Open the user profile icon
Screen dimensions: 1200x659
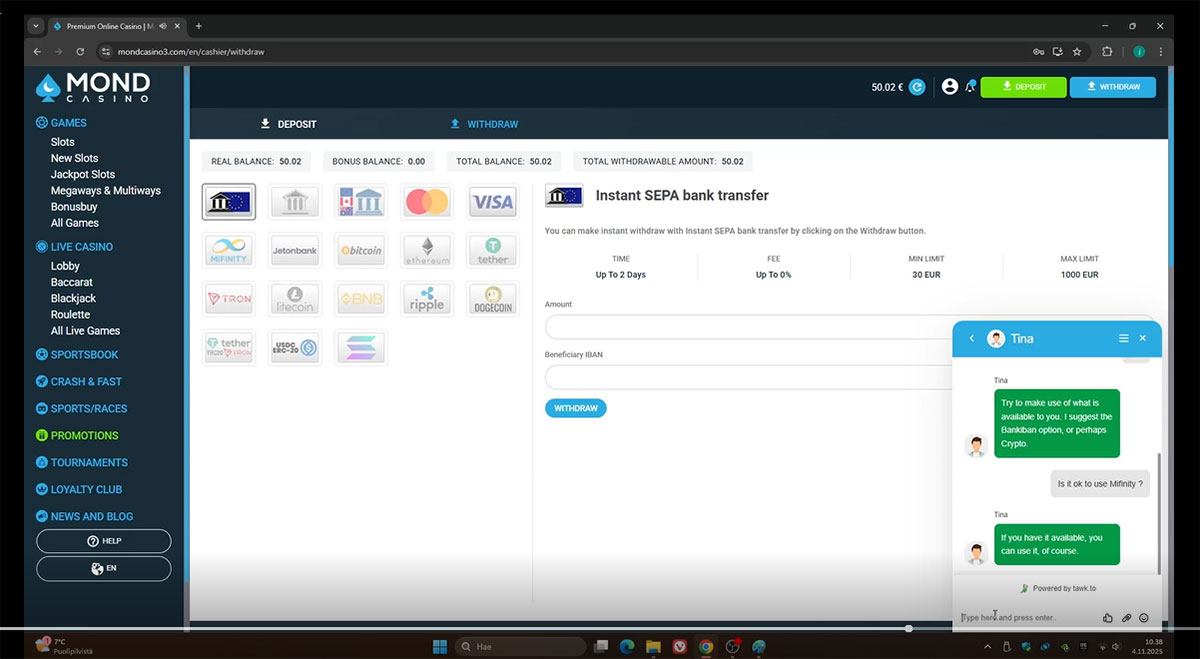950,87
